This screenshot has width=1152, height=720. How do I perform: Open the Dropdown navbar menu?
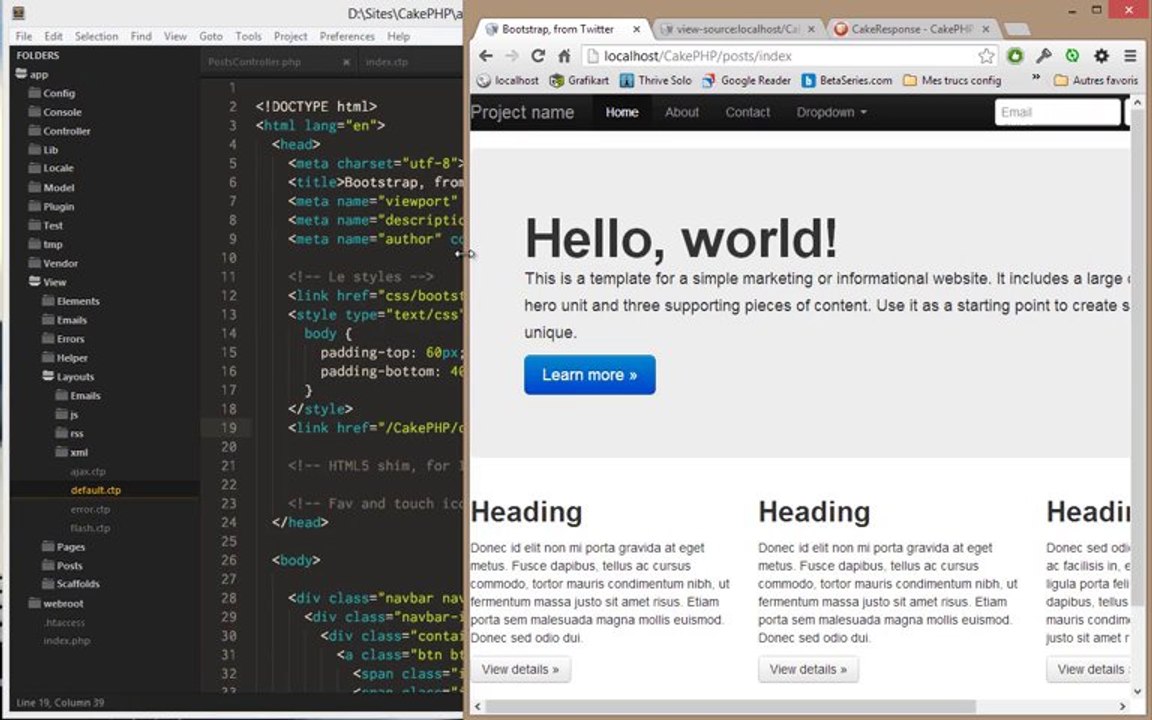(x=832, y=112)
